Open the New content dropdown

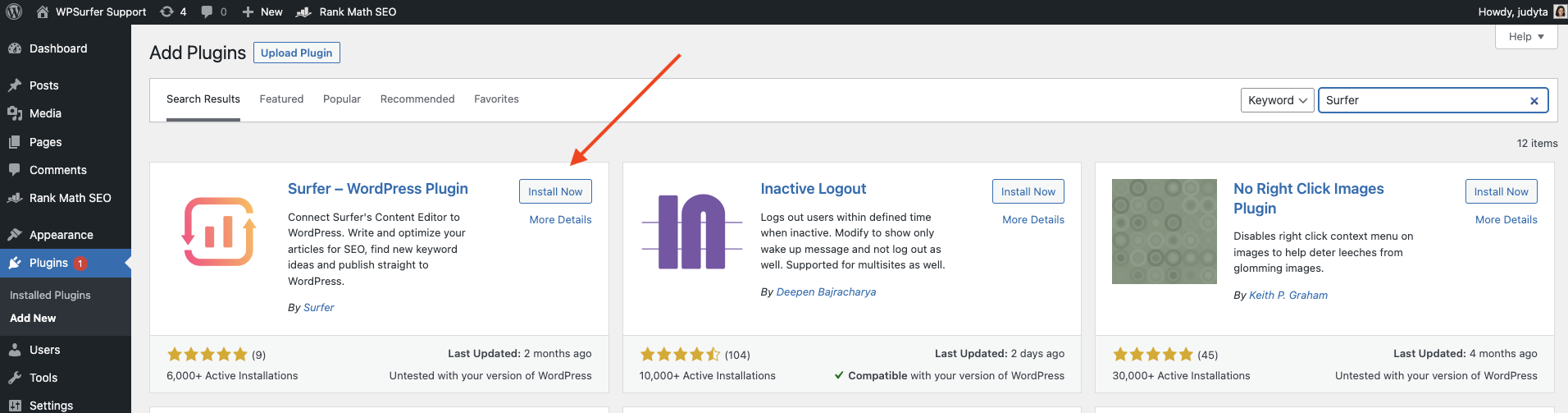[262, 11]
